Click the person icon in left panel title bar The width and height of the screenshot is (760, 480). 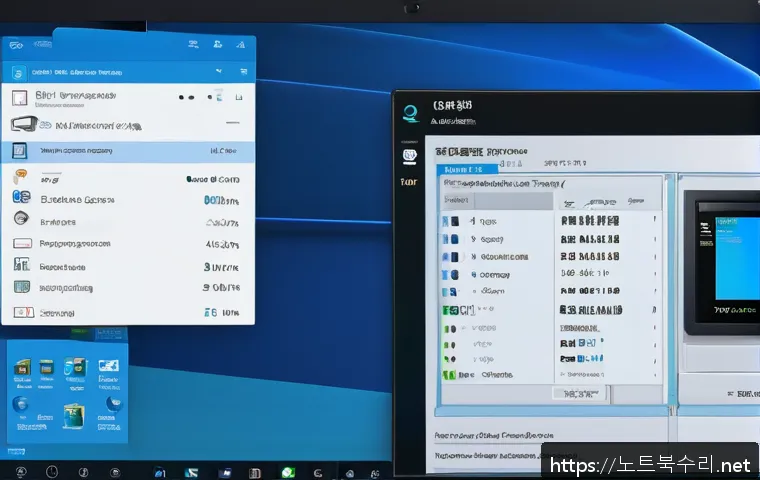point(218,44)
